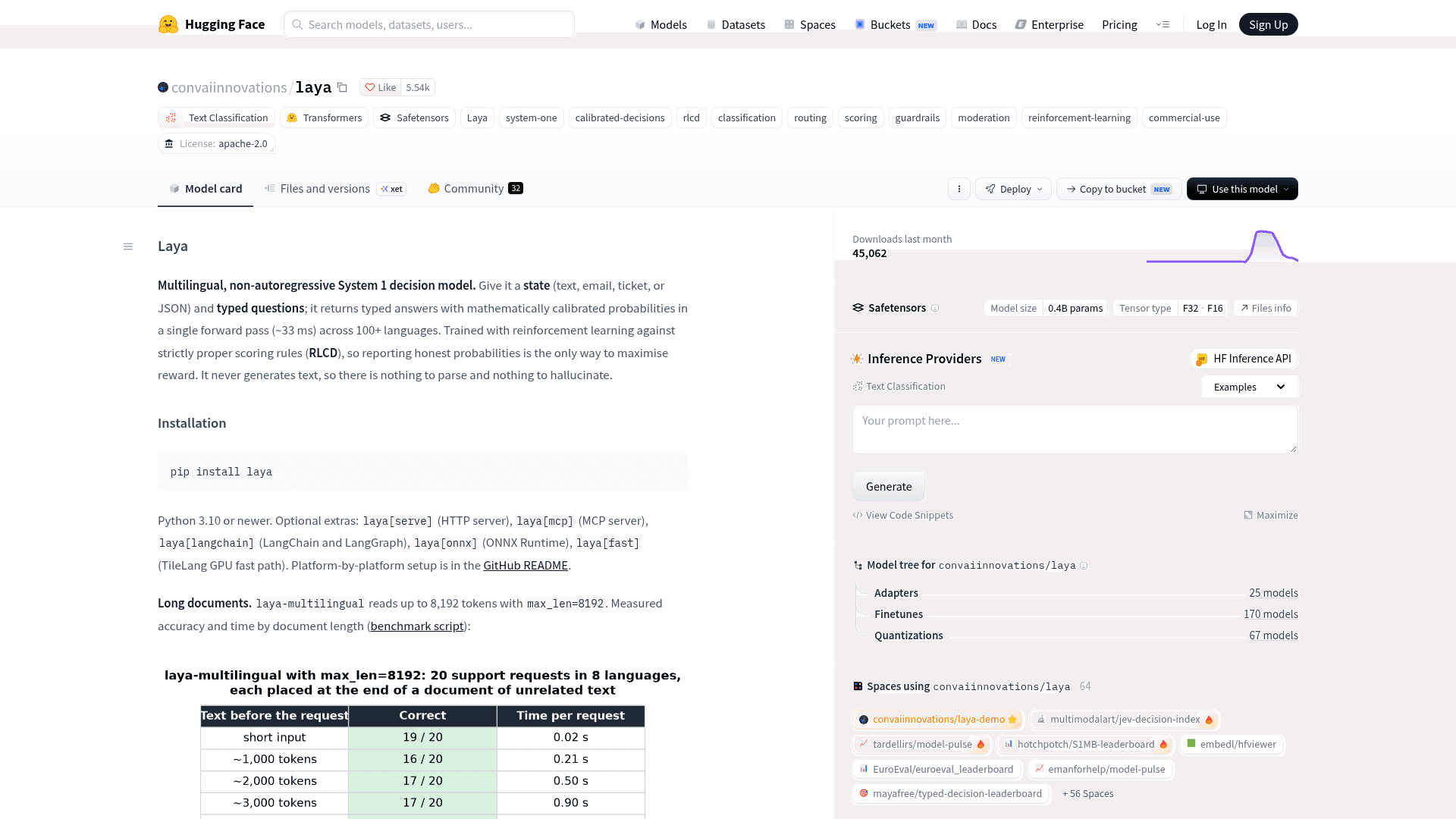The image size is (1456, 819).
Task: Select HF Inference API provider
Action: 1244,359
